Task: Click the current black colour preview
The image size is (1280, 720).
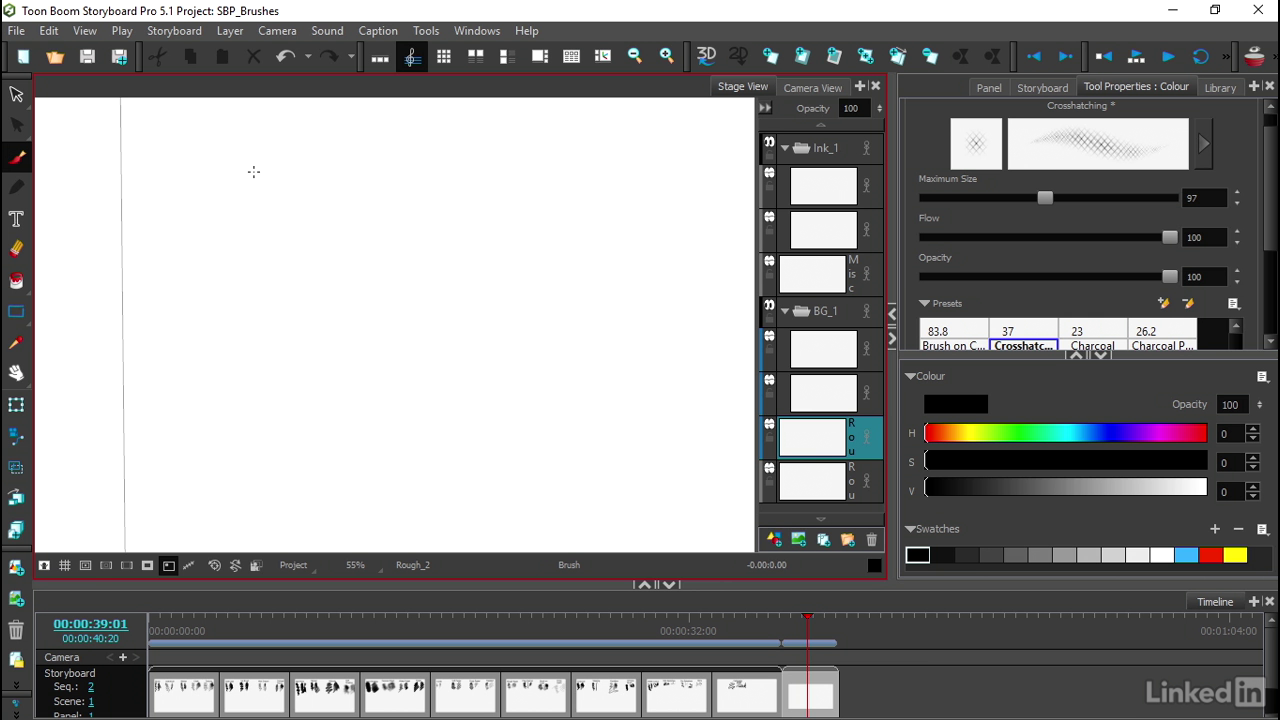Action: coord(956,404)
